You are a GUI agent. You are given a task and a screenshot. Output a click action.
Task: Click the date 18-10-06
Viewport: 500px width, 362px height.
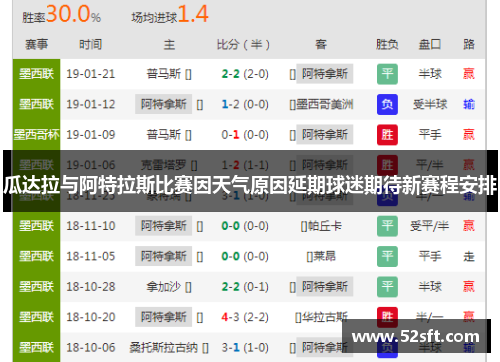91,348
